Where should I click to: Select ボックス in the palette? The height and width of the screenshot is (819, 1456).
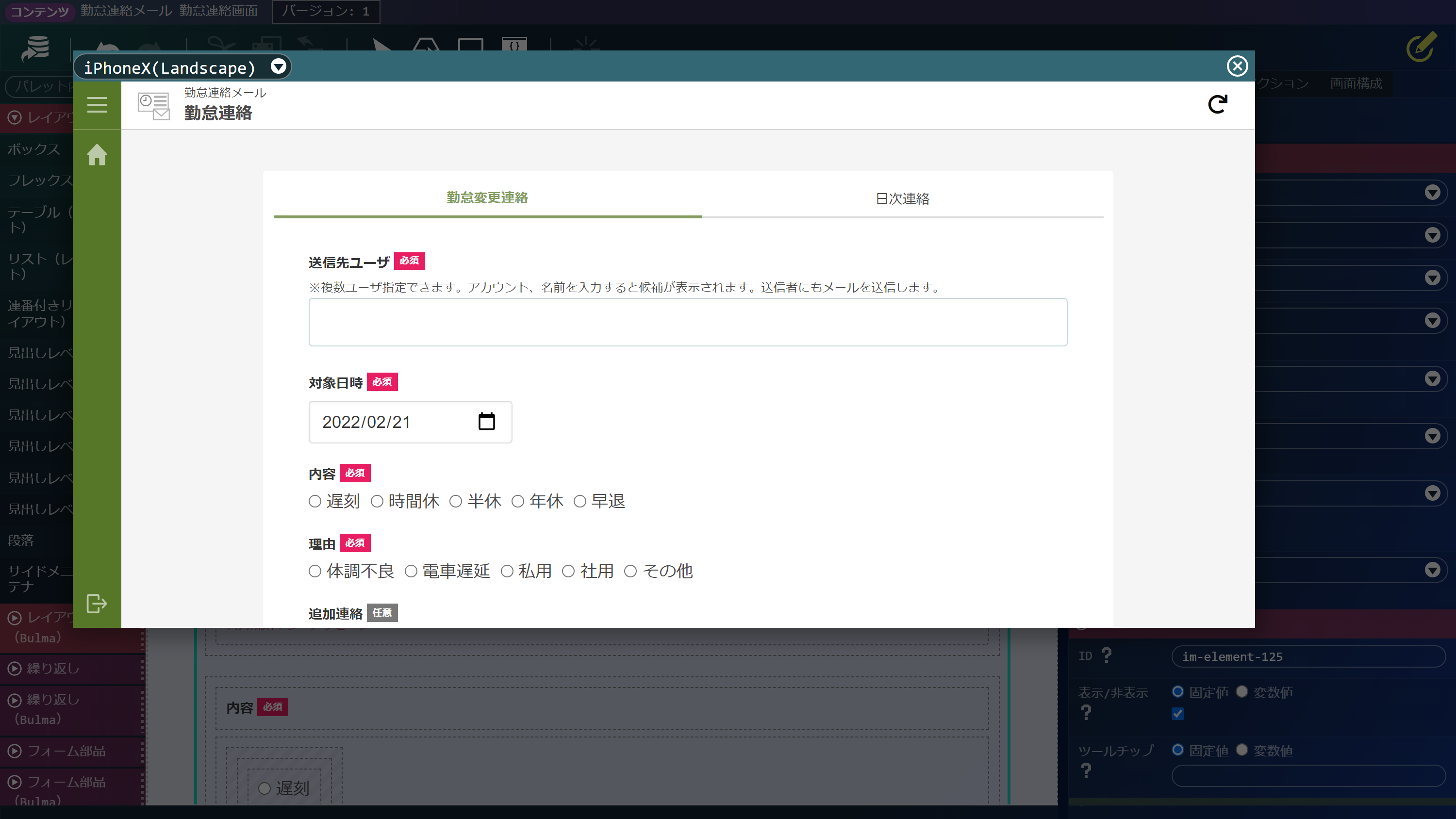point(34,148)
